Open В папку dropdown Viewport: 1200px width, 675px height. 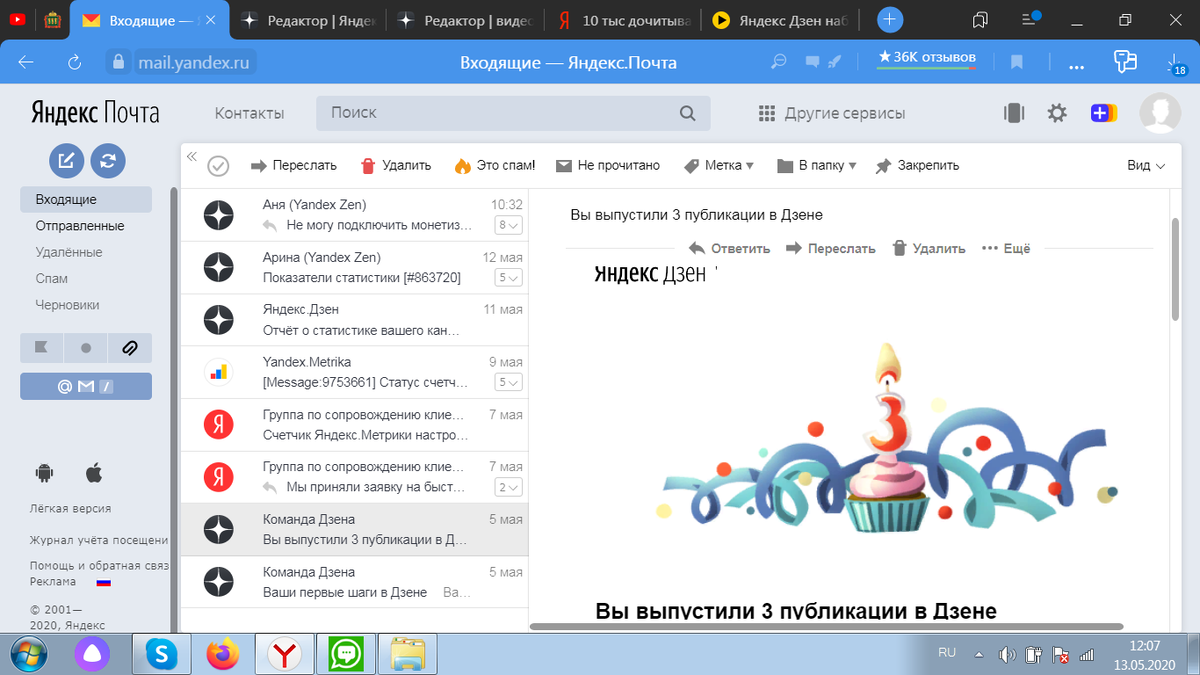coord(817,166)
